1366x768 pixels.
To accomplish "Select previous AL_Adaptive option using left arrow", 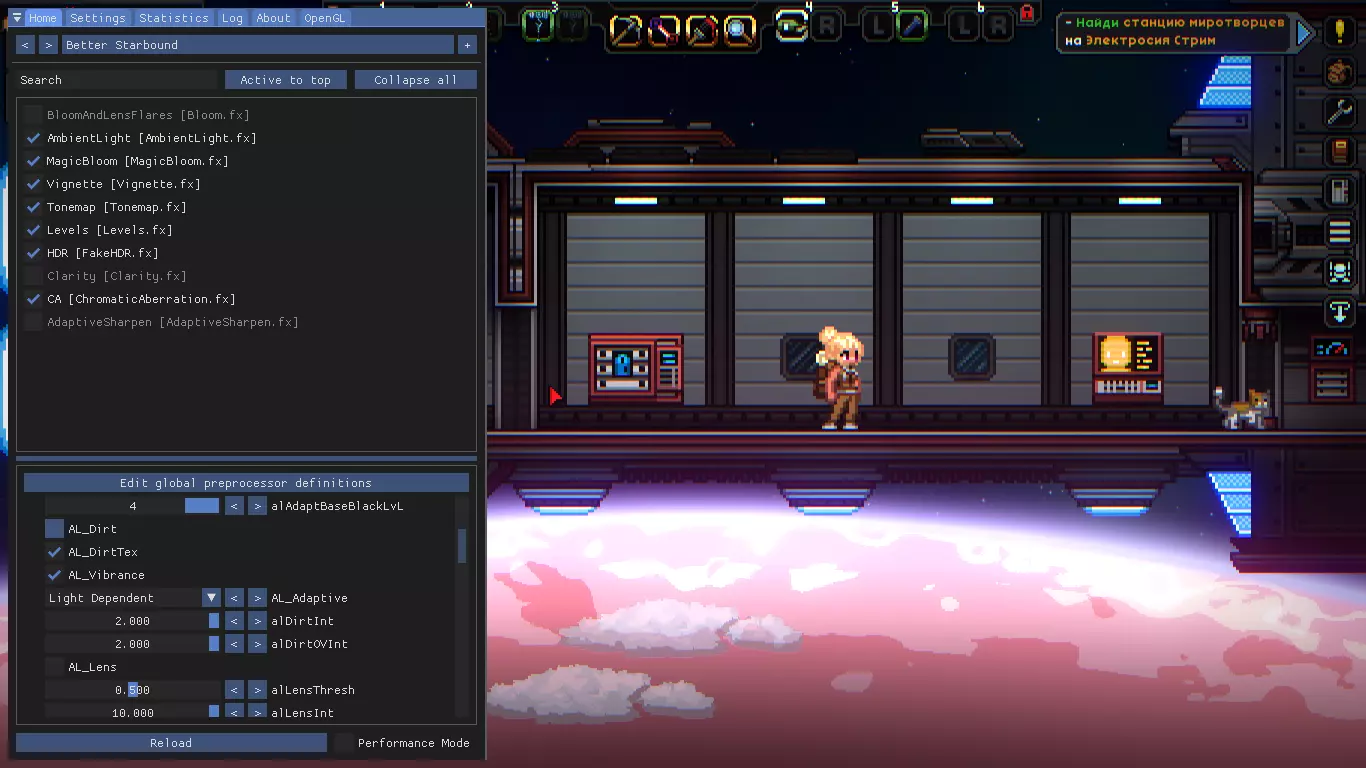I will [x=234, y=598].
